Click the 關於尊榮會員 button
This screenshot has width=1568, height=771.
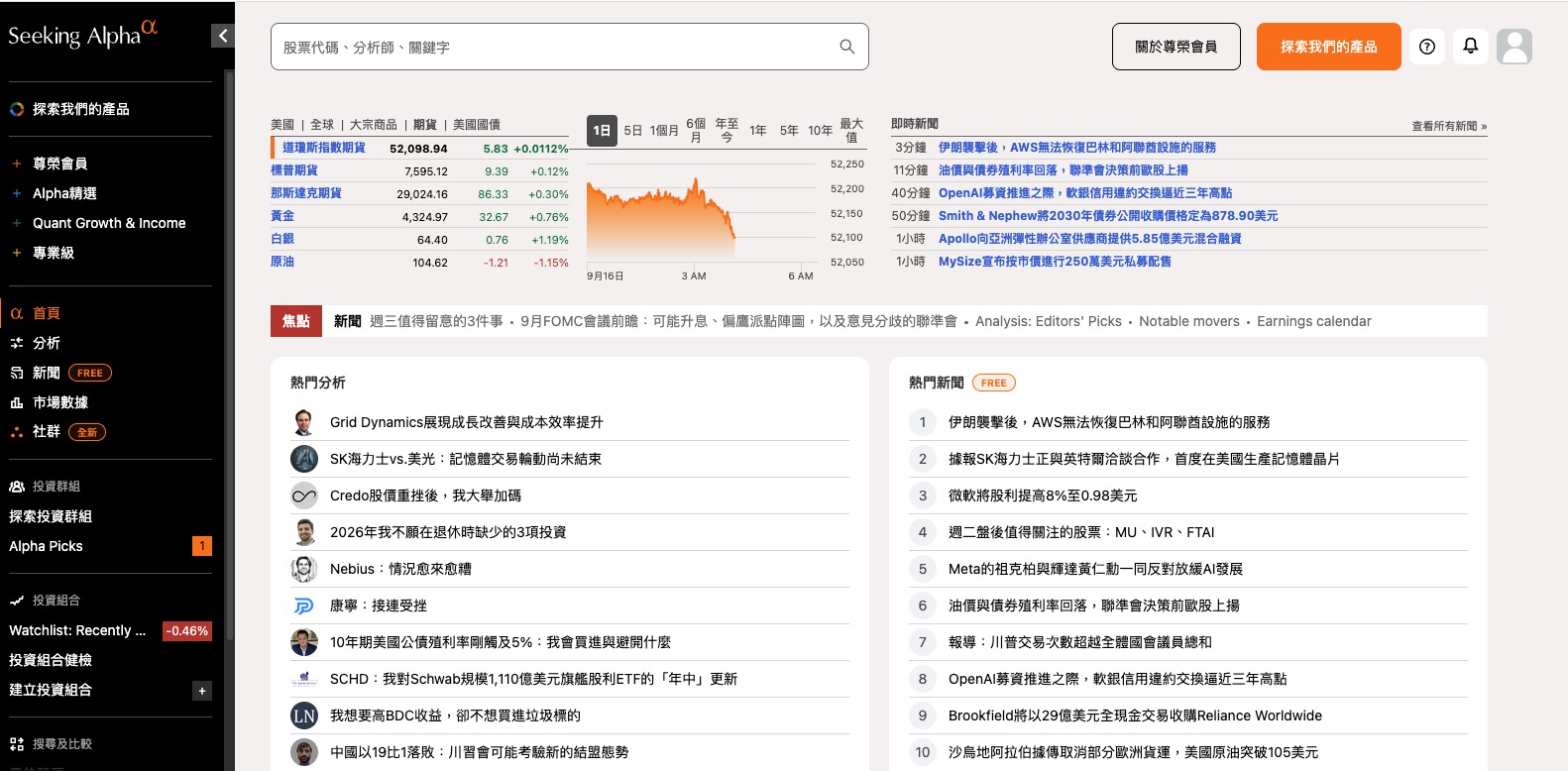1176,47
